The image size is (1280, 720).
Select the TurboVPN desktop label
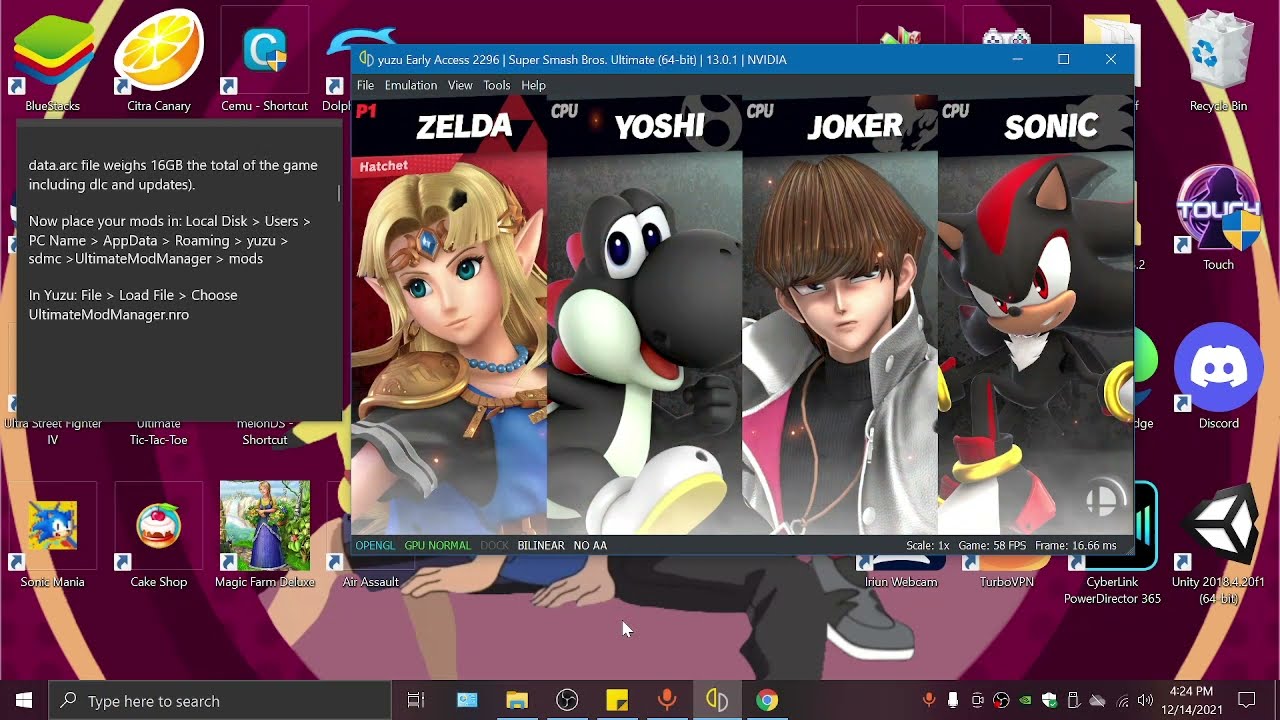point(1006,582)
